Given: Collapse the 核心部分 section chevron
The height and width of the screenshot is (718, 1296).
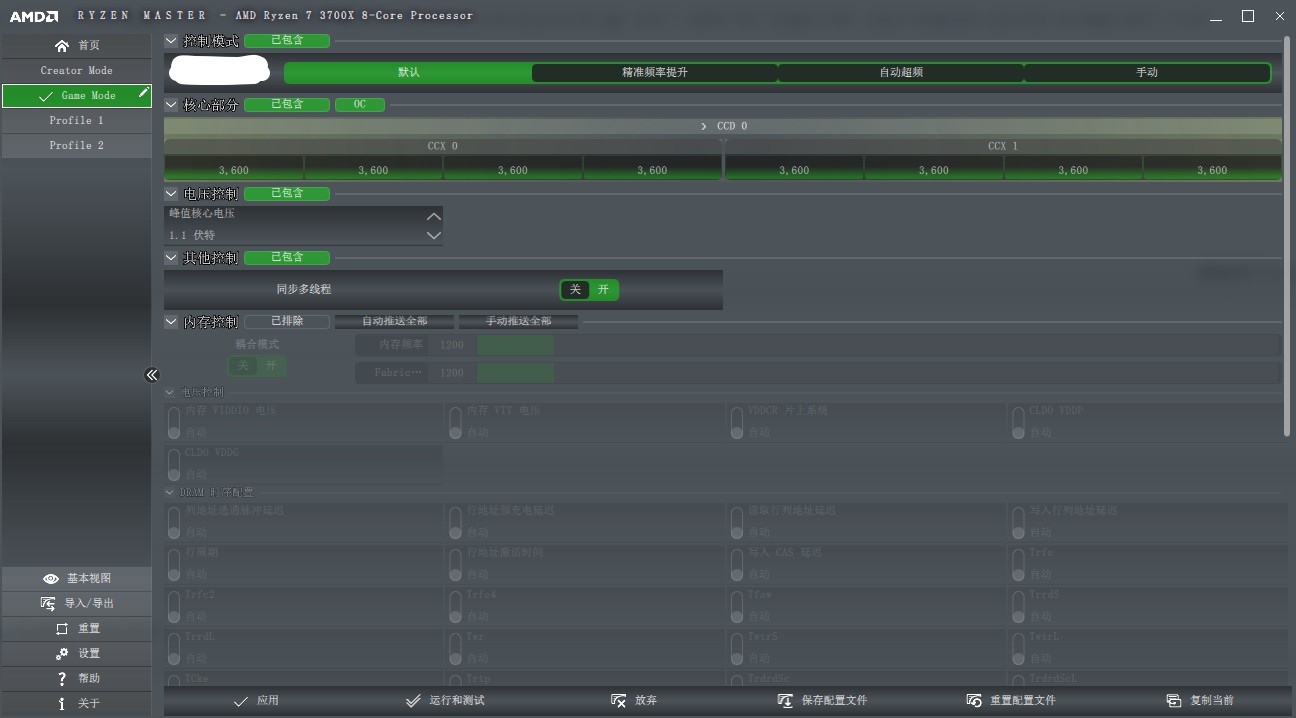Looking at the screenshot, I should tap(171, 105).
